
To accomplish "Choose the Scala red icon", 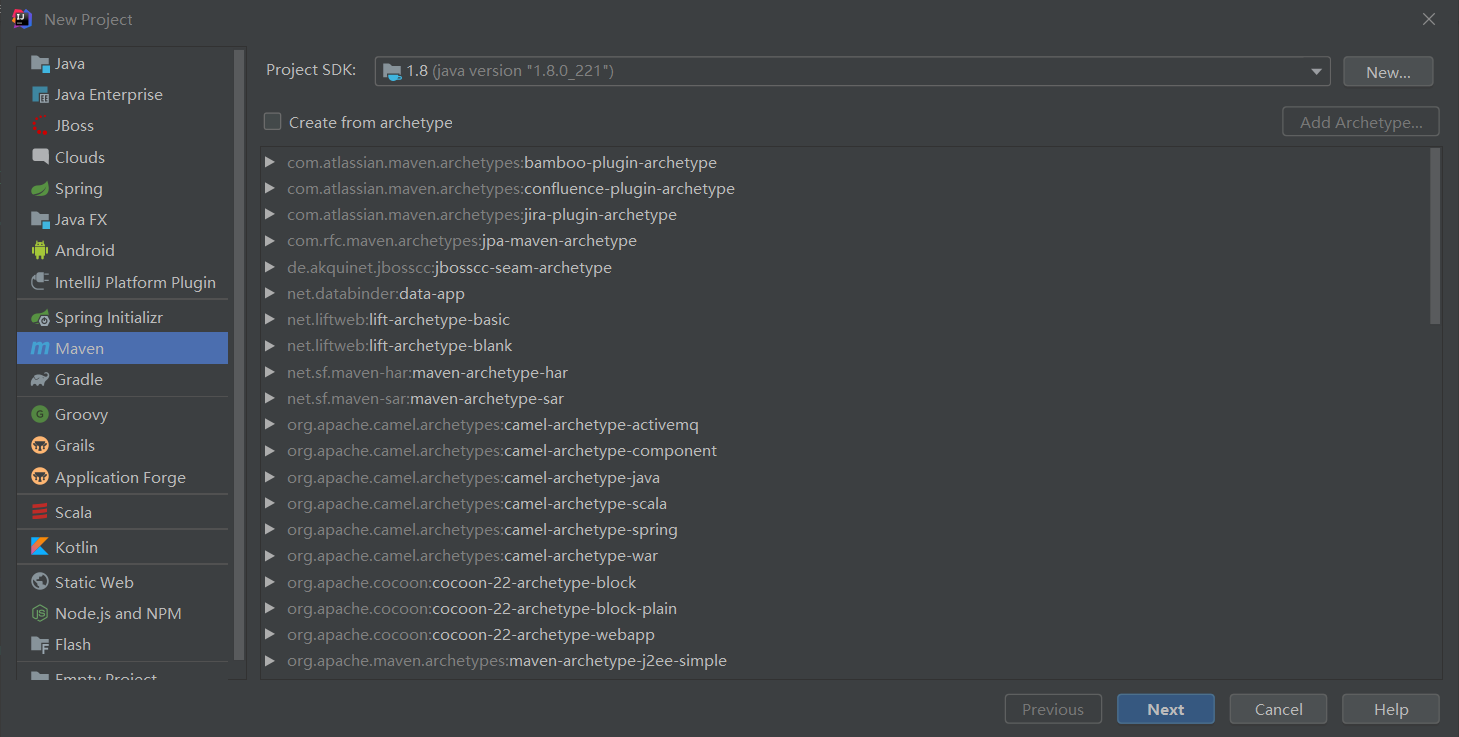I will click(40, 513).
